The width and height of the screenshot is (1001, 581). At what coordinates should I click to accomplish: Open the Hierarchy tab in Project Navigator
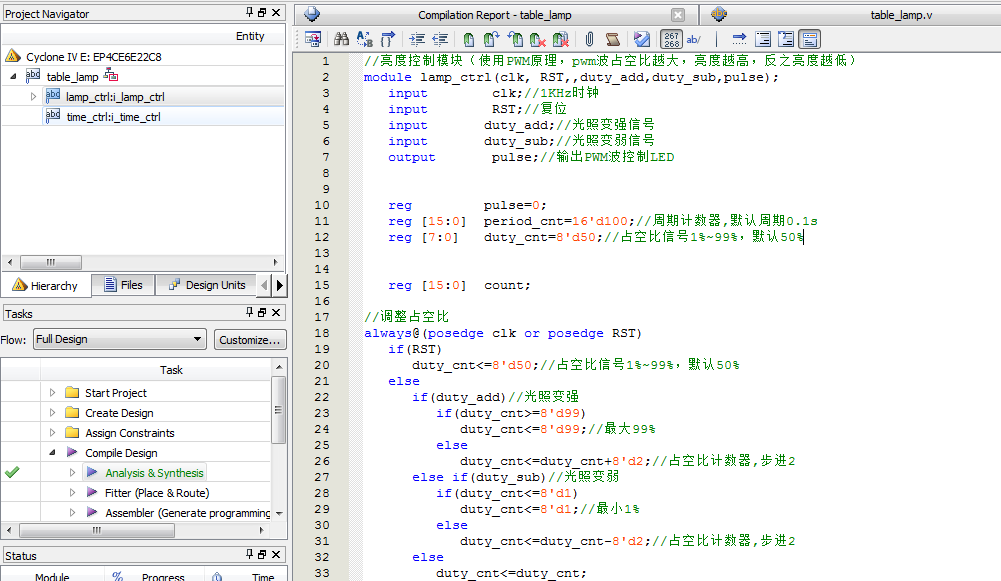coord(46,285)
